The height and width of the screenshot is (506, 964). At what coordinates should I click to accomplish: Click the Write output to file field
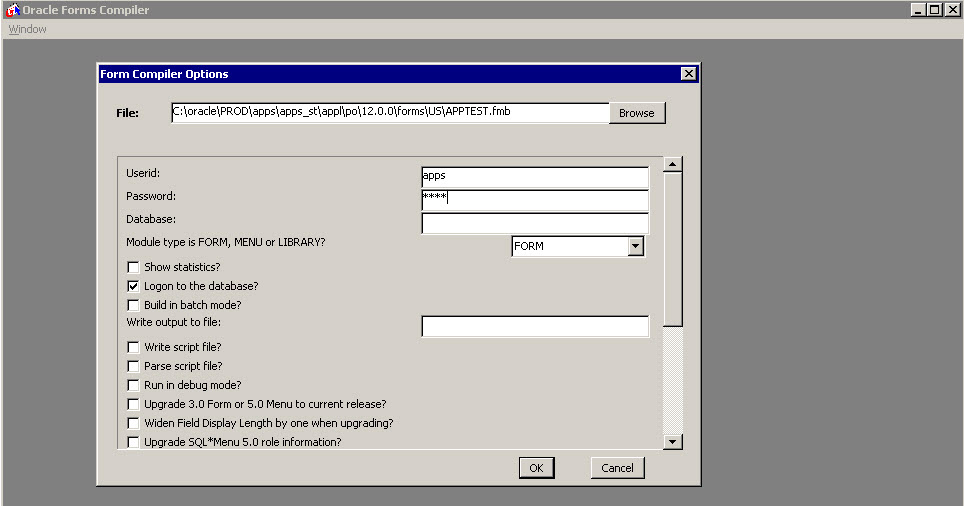535,326
